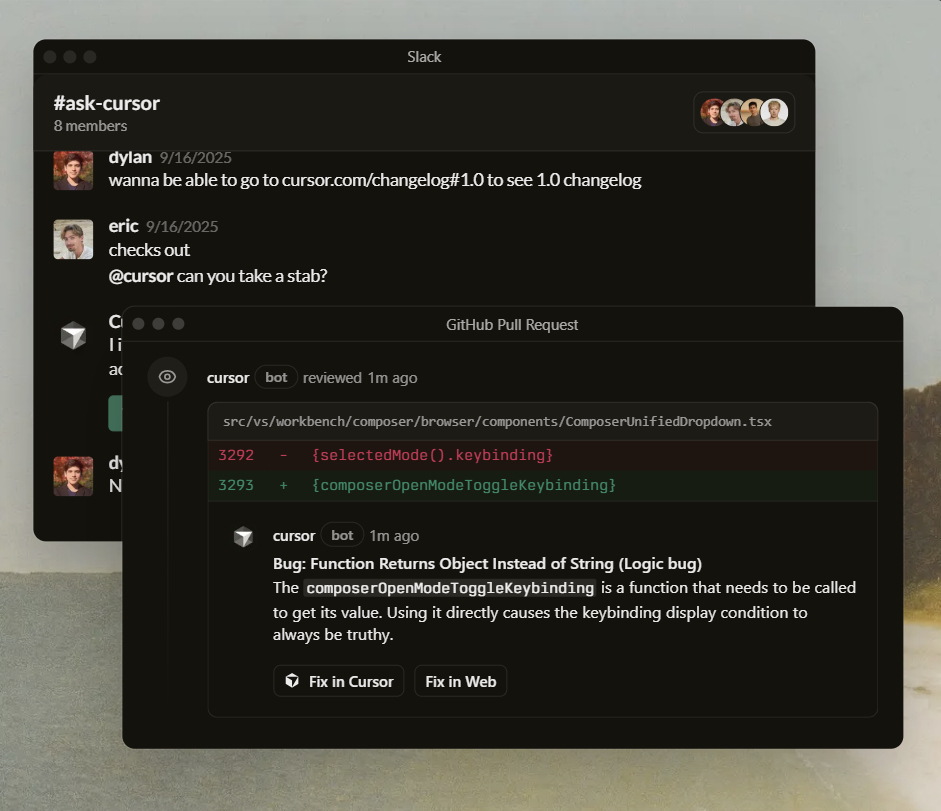Click the rightmost avatar in the member stack
The width and height of the screenshot is (941, 811).
[774, 112]
